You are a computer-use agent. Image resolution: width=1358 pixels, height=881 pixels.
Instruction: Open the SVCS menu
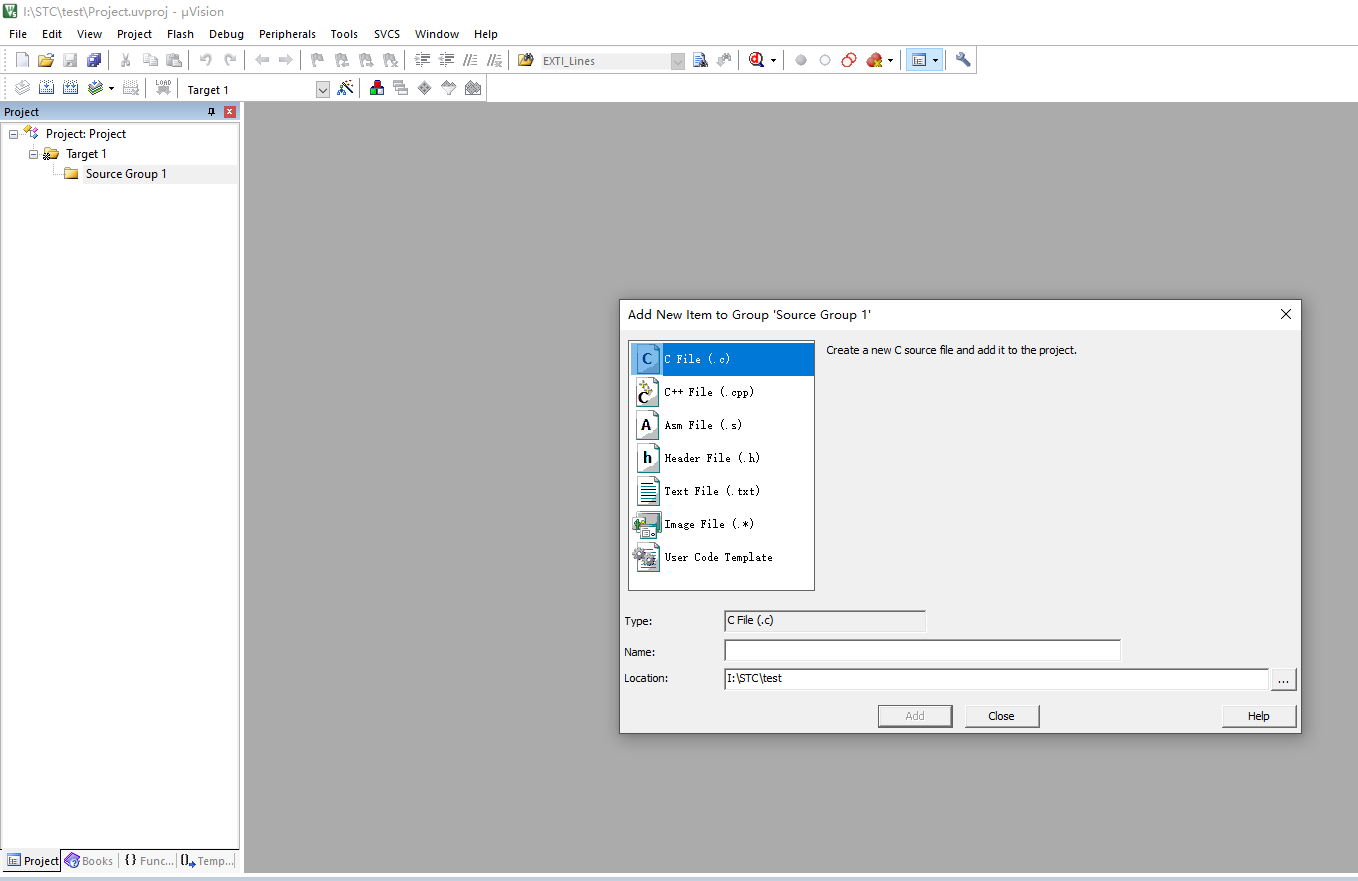point(387,34)
